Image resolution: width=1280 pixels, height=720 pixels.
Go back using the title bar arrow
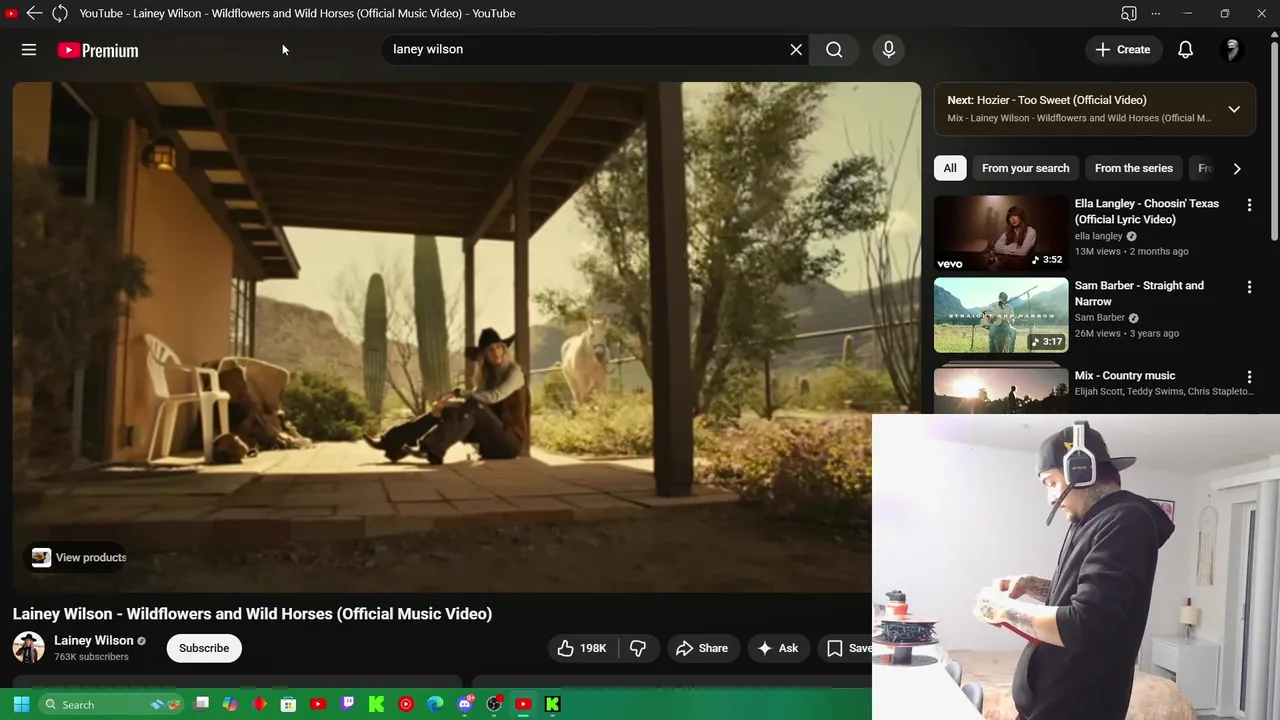point(34,13)
